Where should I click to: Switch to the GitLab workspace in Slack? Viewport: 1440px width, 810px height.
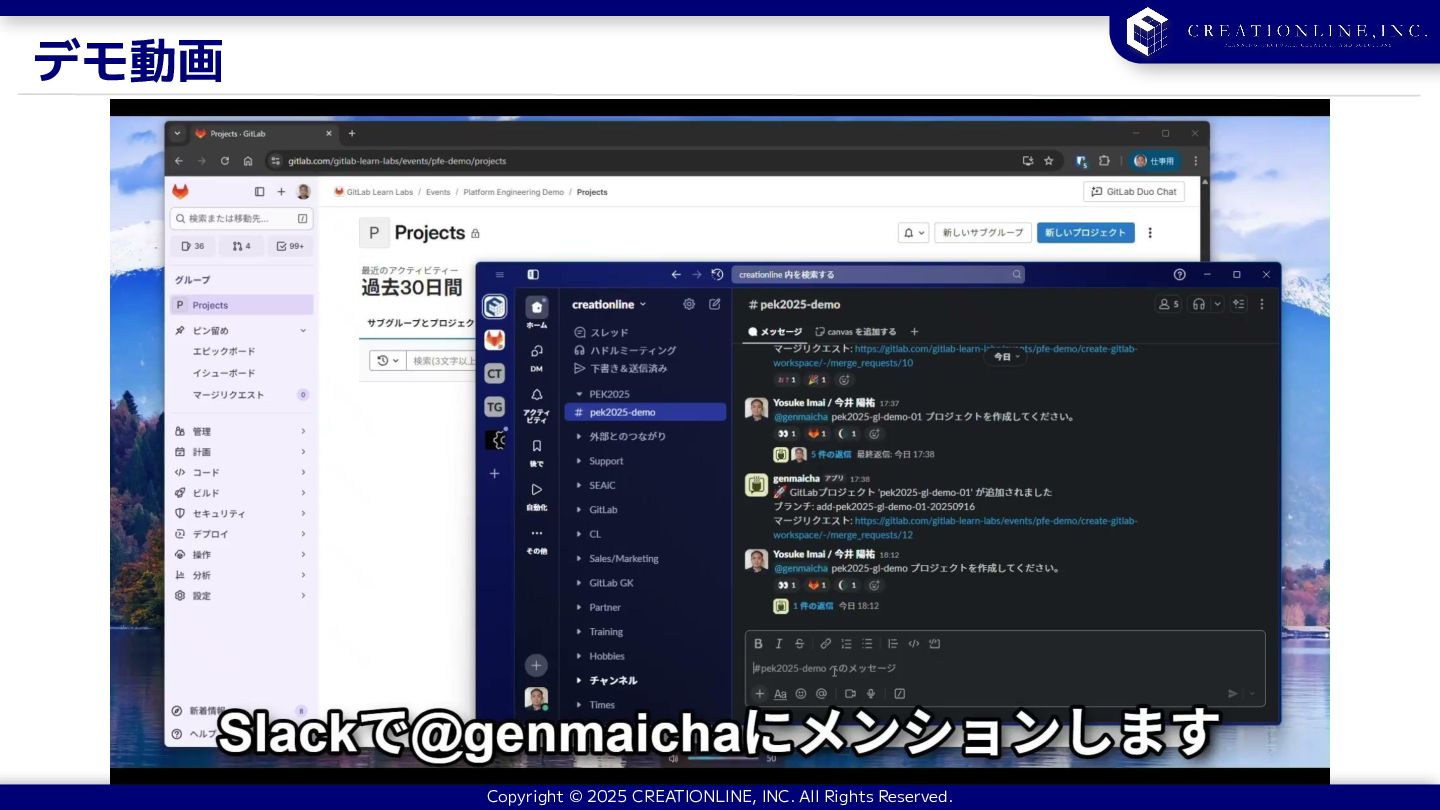tap(494, 340)
